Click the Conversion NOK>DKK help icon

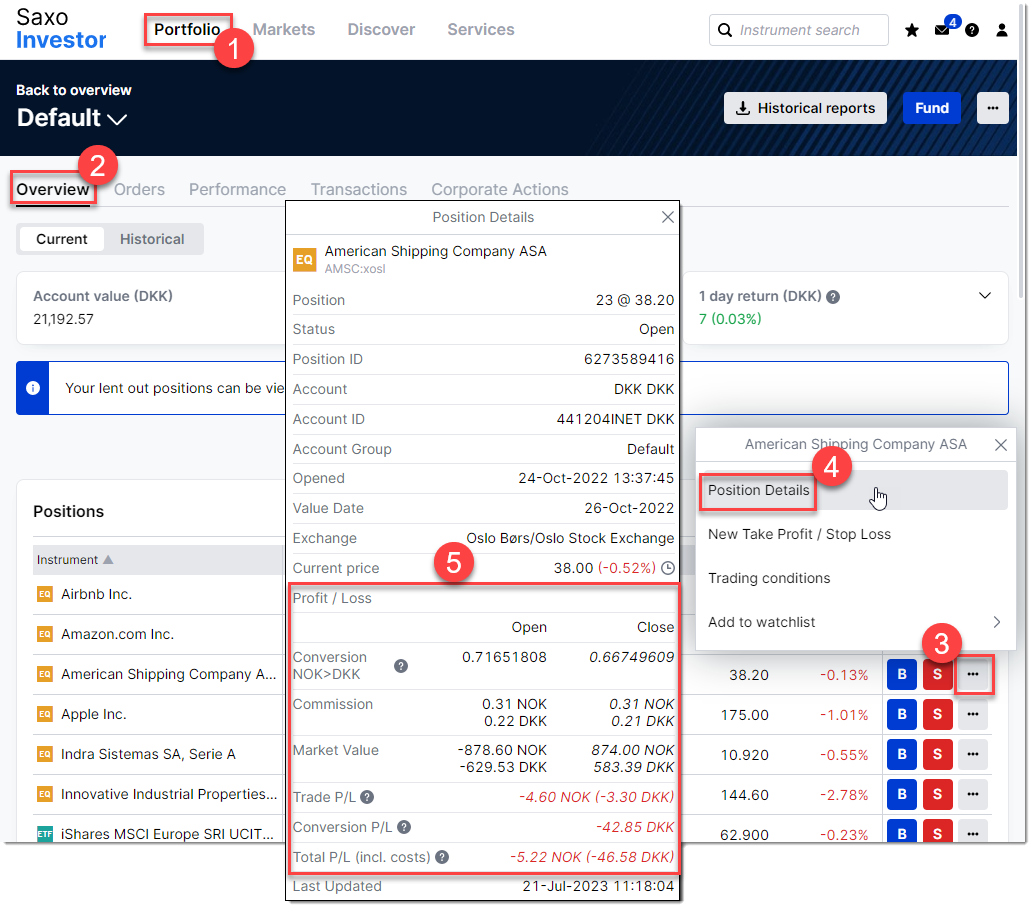[401, 666]
